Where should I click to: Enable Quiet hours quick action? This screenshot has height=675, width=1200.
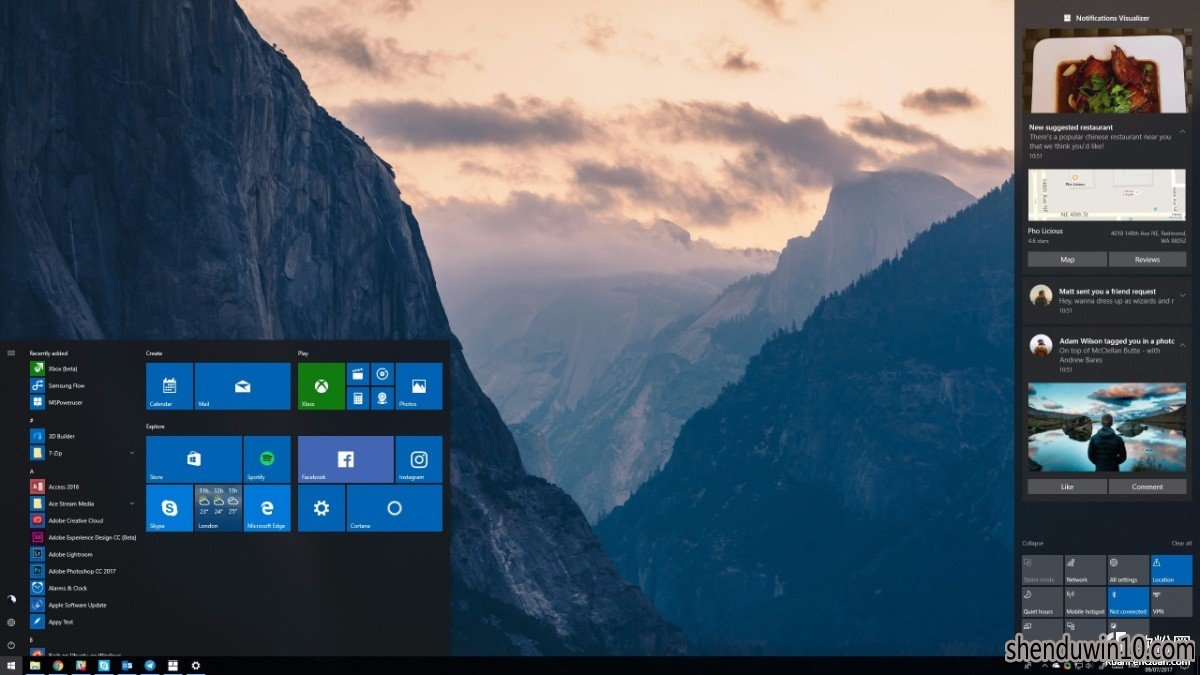click(1042, 602)
